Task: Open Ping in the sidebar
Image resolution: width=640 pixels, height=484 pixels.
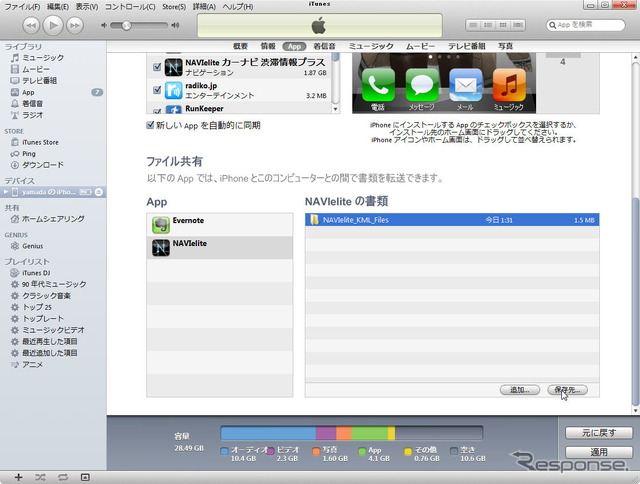Action: click(x=29, y=154)
